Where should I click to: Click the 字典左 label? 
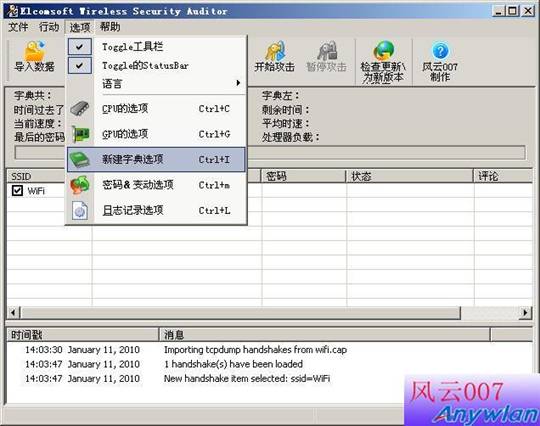[x=281, y=95]
